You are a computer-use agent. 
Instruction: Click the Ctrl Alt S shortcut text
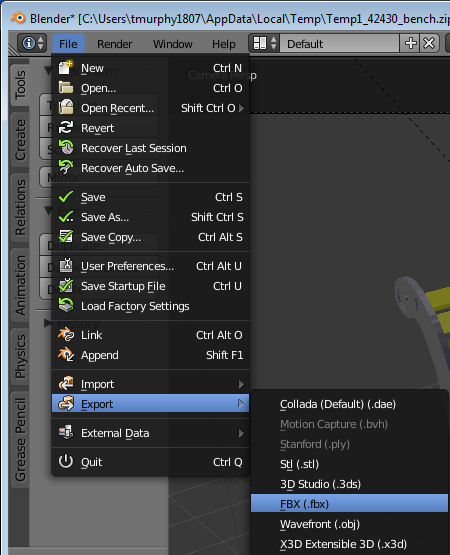[x=220, y=237]
